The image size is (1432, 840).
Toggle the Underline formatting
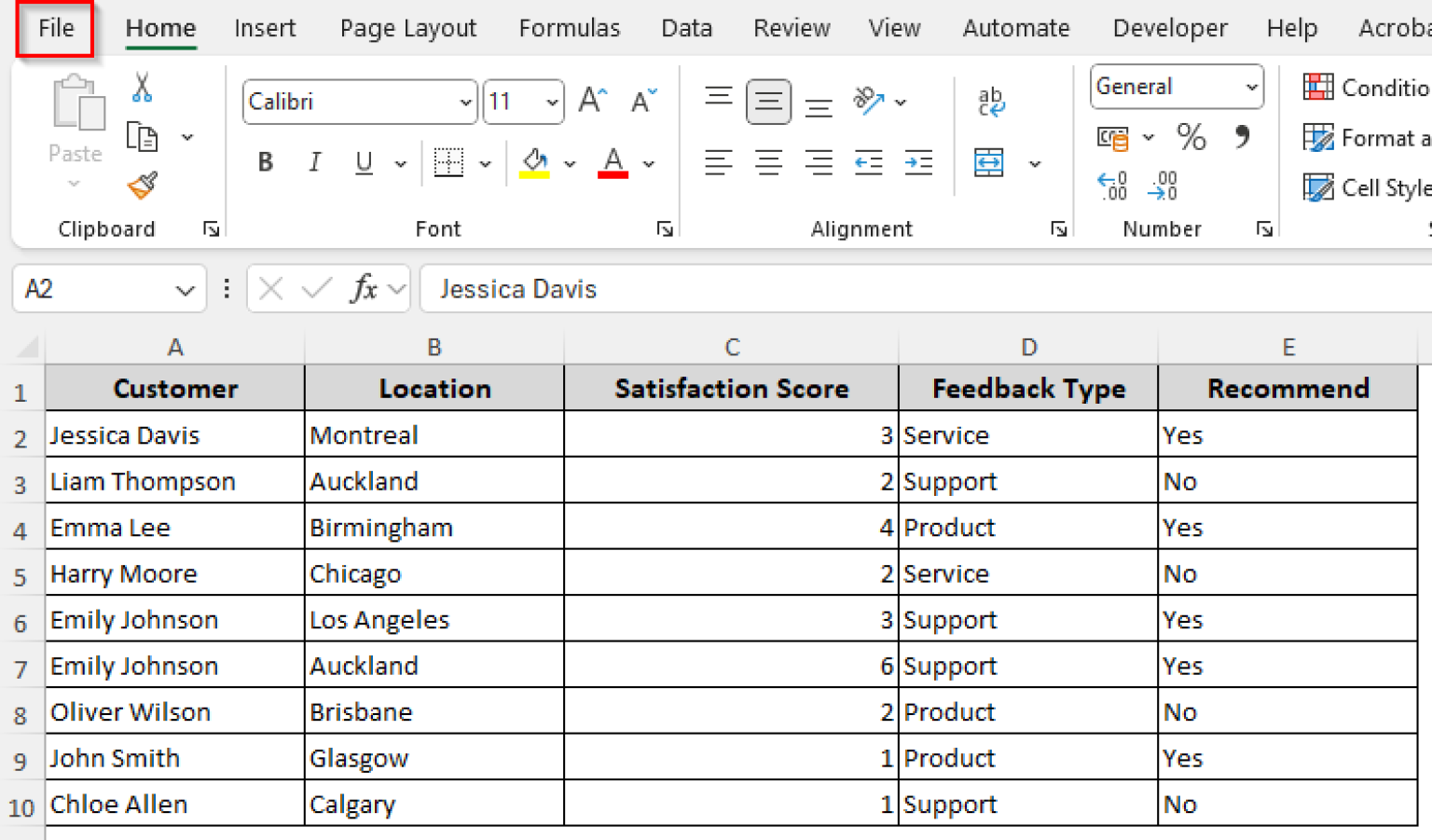coord(363,162)
